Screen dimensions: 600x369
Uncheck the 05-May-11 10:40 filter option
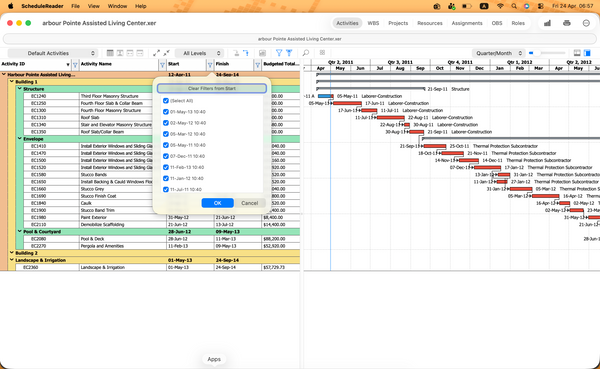coord(166,145)
